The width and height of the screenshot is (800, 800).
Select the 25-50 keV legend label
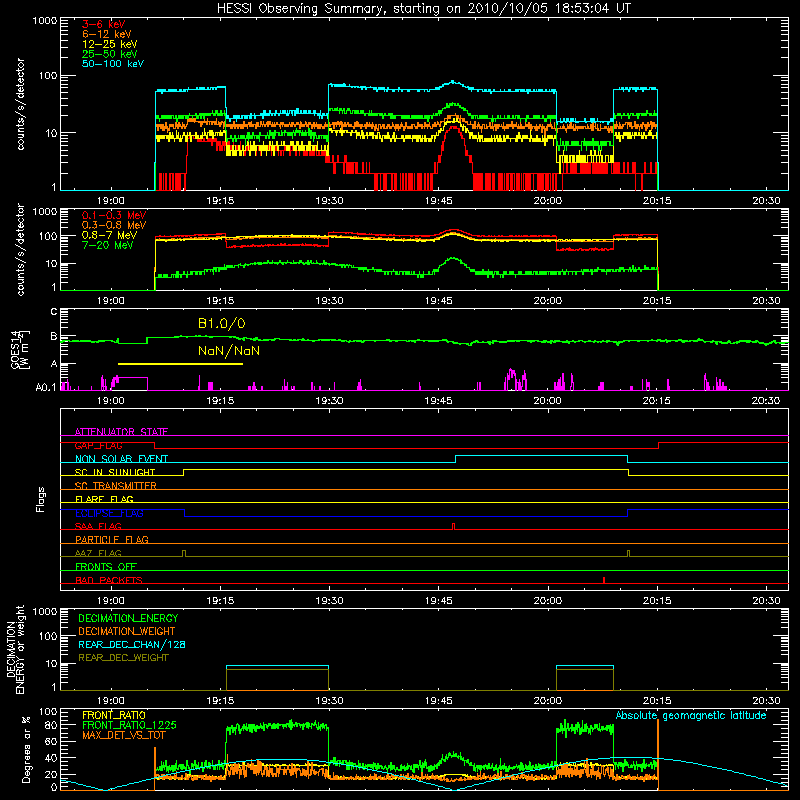click(110, 54)
